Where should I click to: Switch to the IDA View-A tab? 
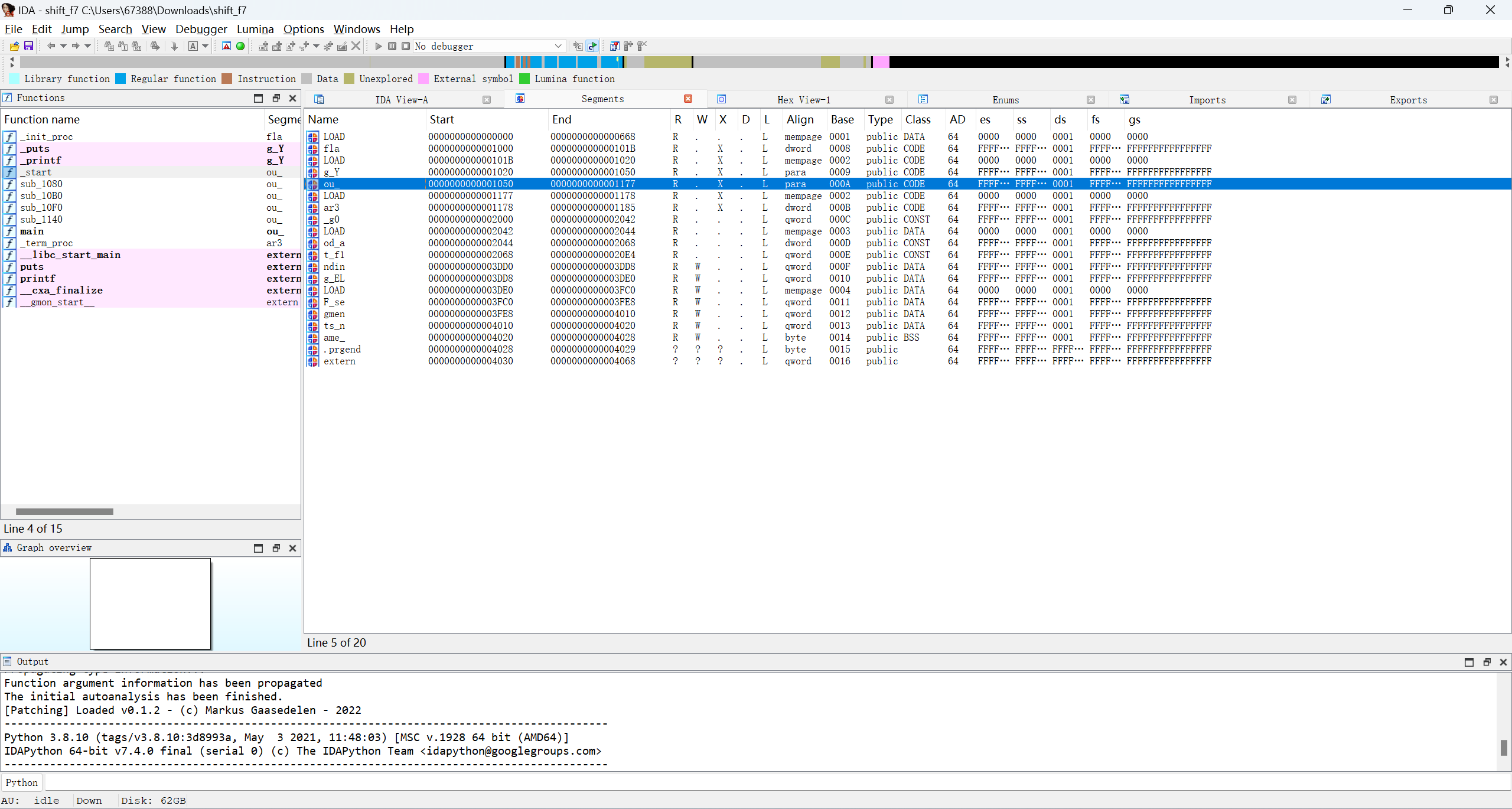[402, 100]
